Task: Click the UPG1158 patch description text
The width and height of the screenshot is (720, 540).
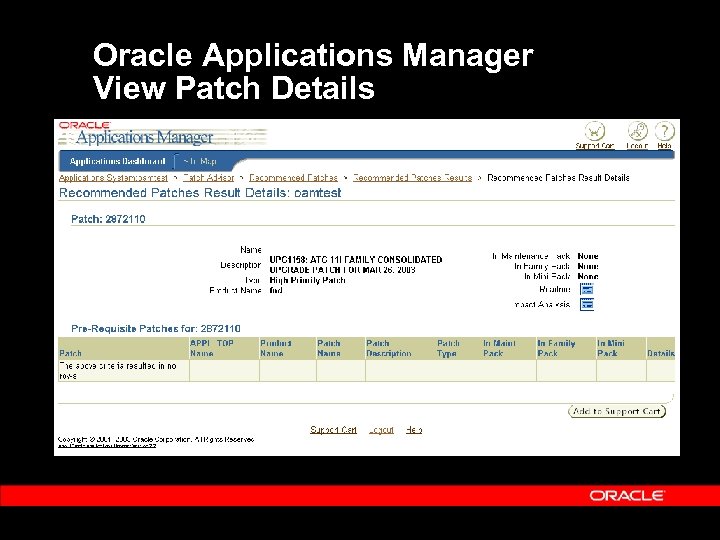Action: coord(355,264)
